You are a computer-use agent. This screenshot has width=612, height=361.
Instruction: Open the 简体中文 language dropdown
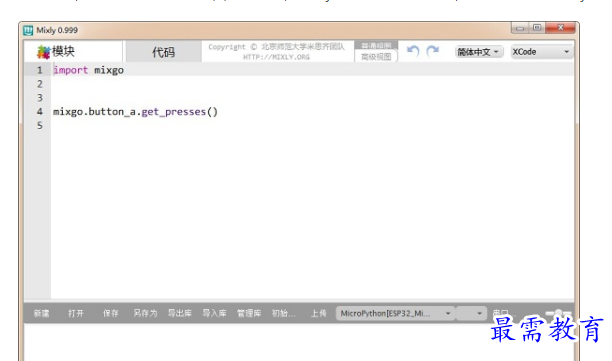click(x=479, y=52)
